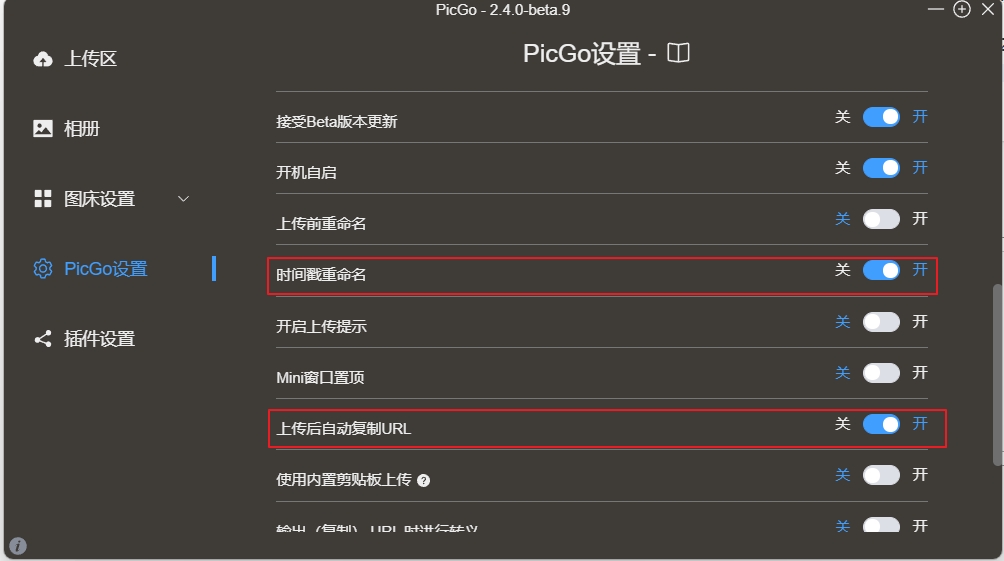Disable the 接受Beta版本更新 switch

[881, 117]
